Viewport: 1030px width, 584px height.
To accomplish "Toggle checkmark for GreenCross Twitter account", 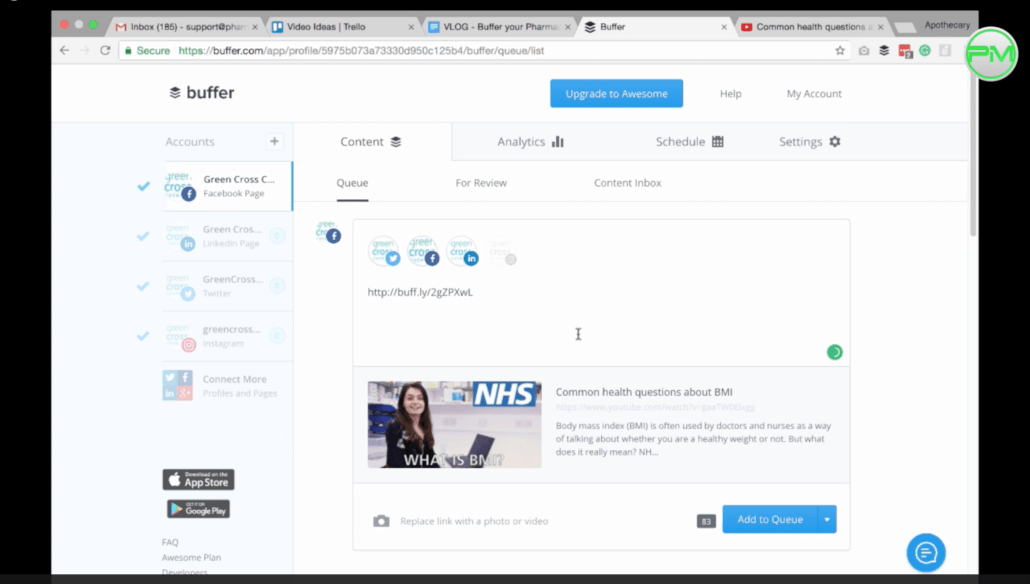I will tap(143, 286).
